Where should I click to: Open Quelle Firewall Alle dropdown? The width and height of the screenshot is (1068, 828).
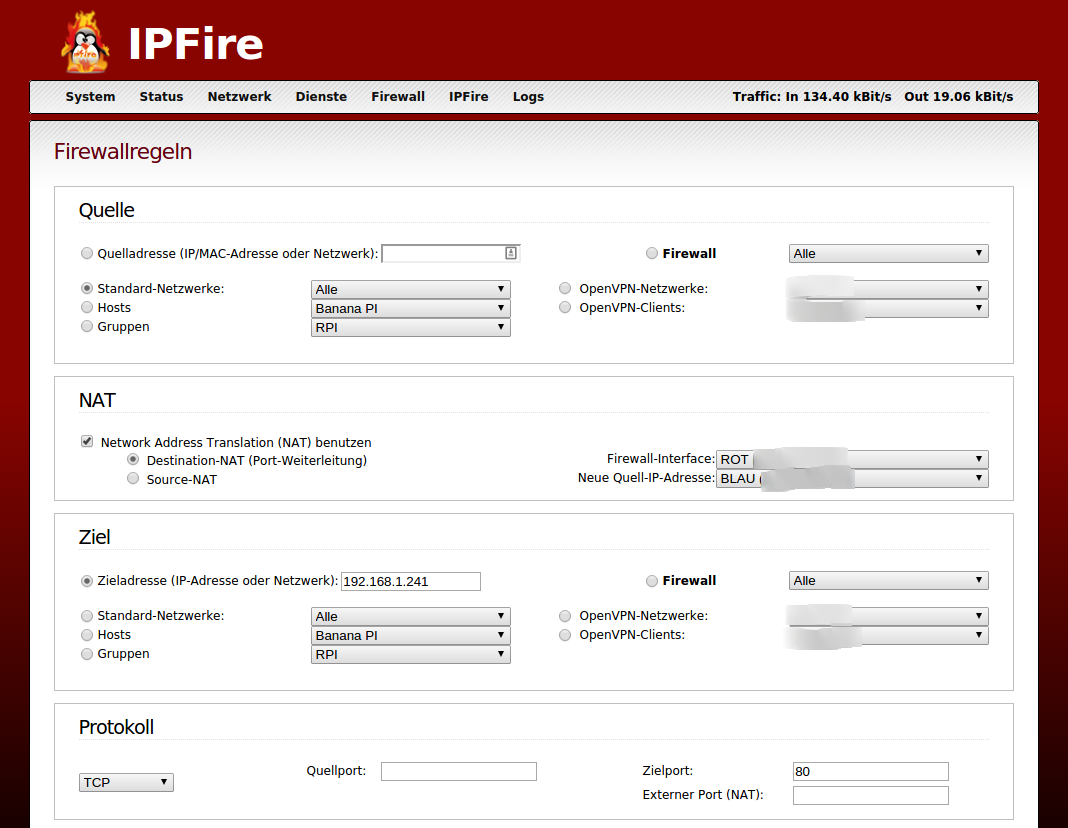(888, 253)
